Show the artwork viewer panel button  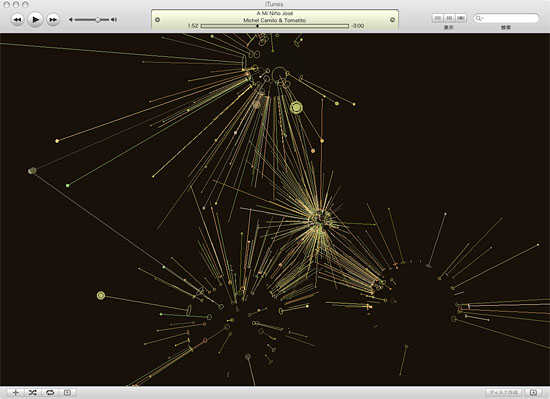[67, 392]
